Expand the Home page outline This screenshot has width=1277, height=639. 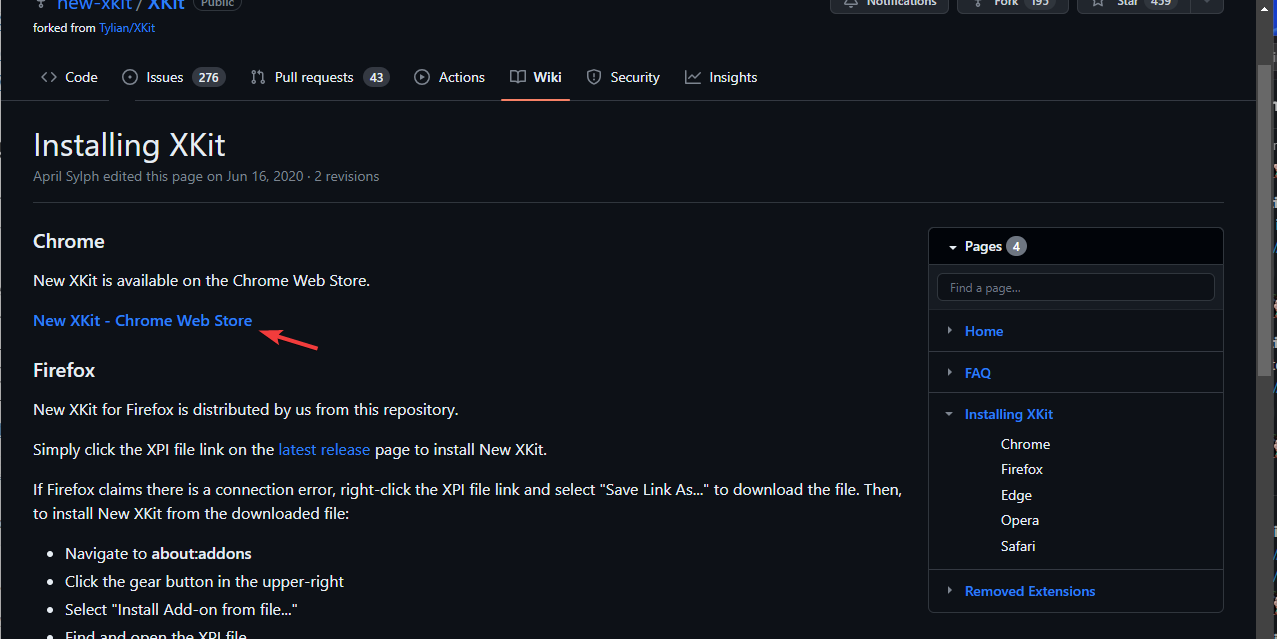949,331
